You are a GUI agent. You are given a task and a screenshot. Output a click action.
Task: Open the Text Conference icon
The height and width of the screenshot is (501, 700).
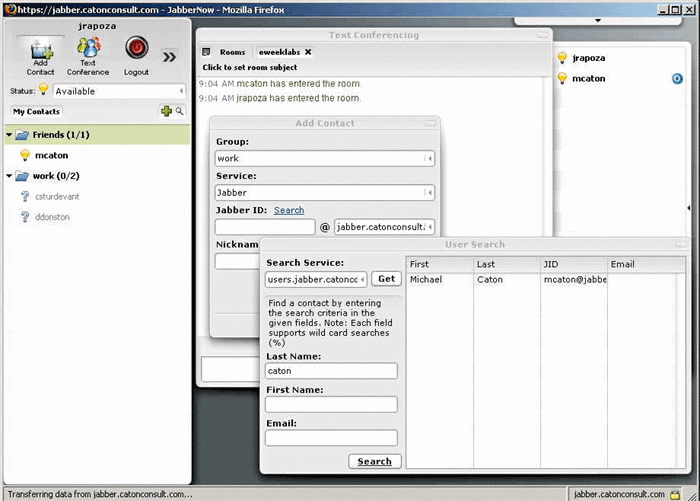(x=88, y=48)
